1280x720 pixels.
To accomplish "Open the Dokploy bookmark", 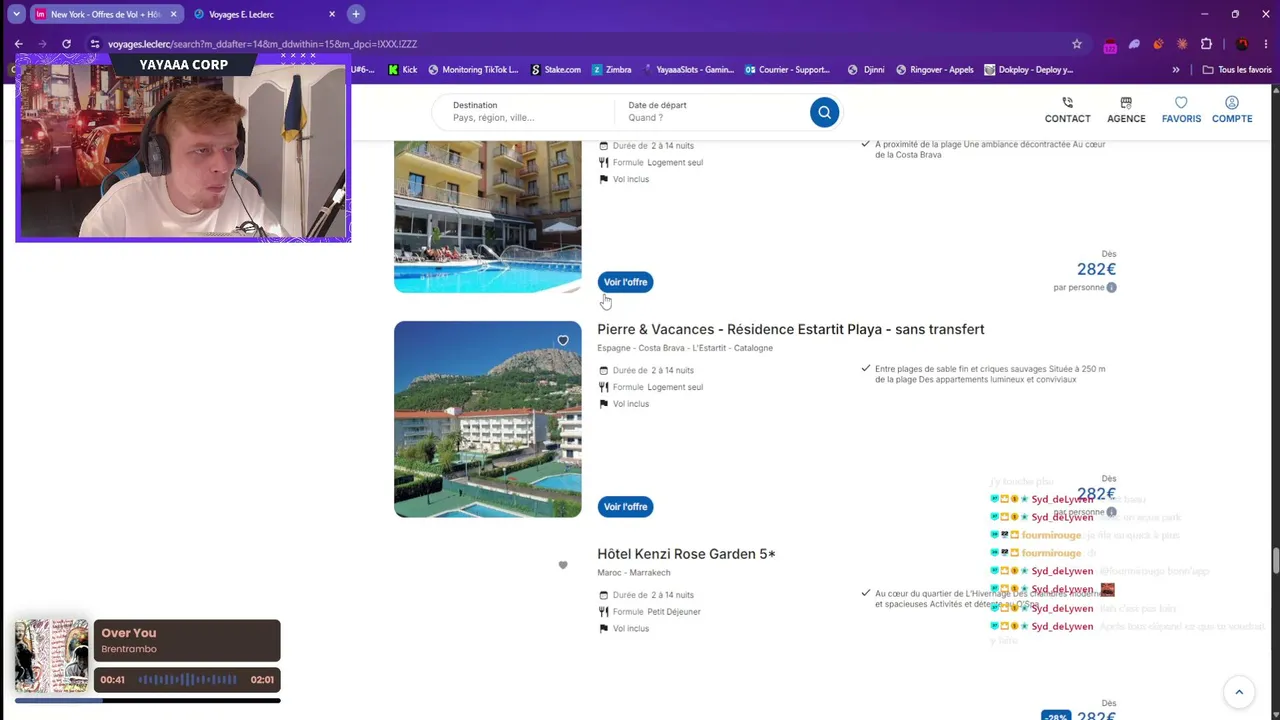I will (1029, 70).
